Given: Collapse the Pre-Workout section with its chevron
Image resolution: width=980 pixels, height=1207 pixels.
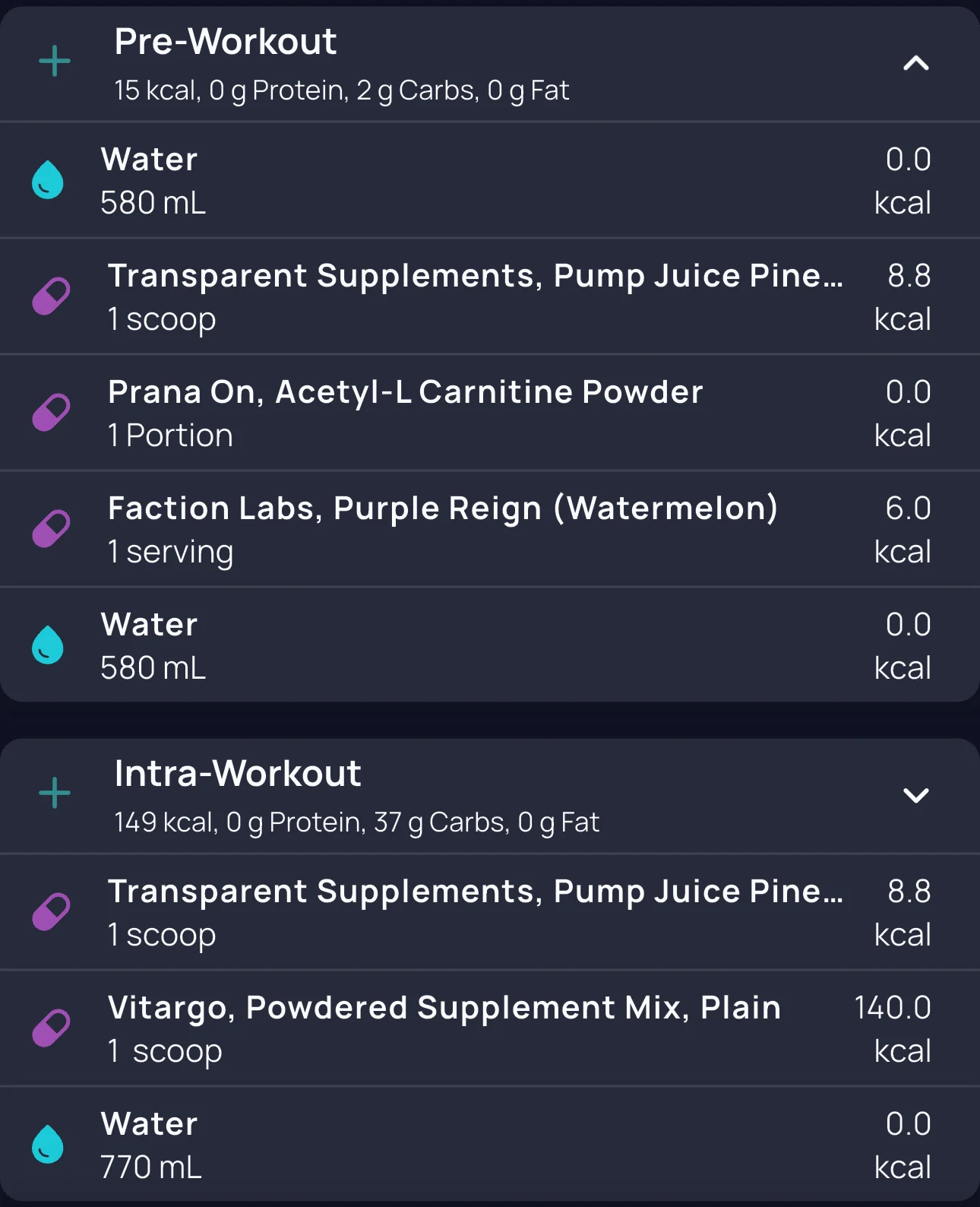Looking at the screenshot, I should pyautogui.click(x=915, y=63).
